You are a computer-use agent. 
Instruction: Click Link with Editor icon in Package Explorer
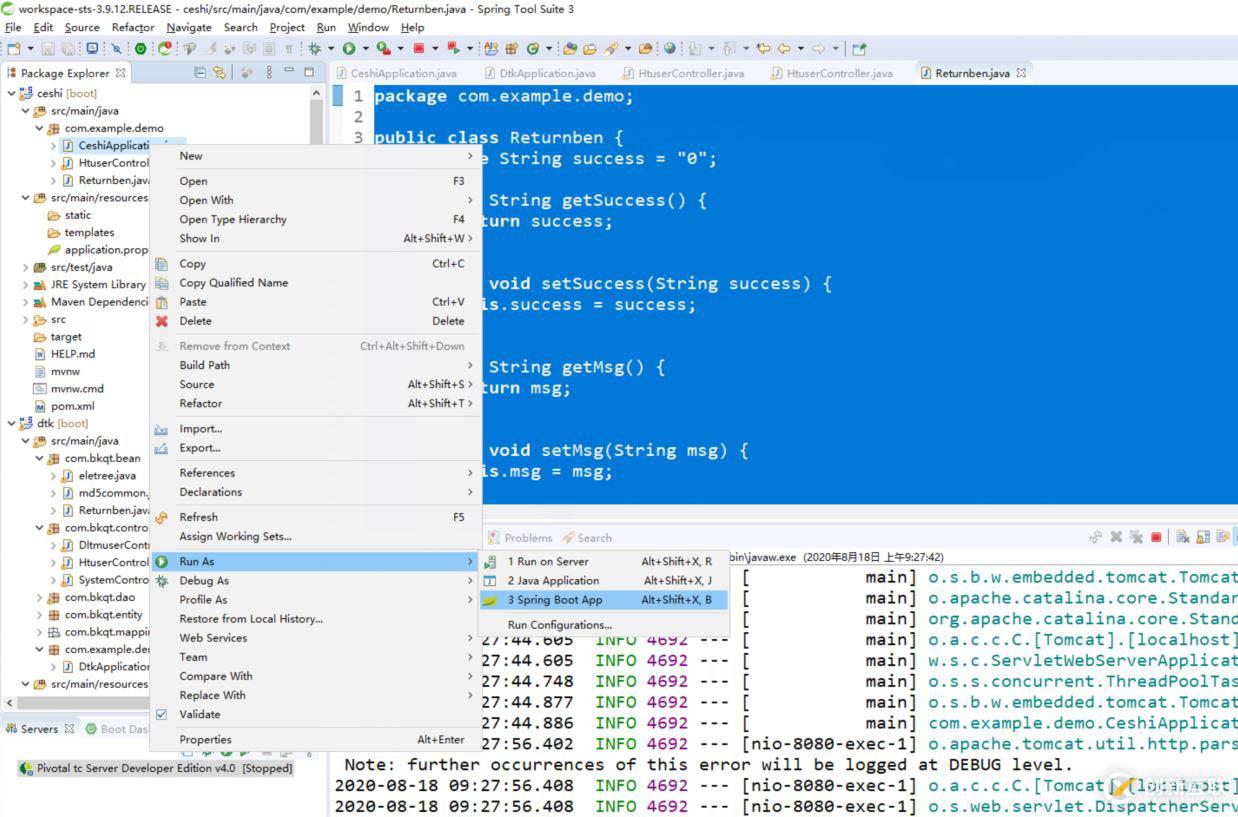click(219, 72)
